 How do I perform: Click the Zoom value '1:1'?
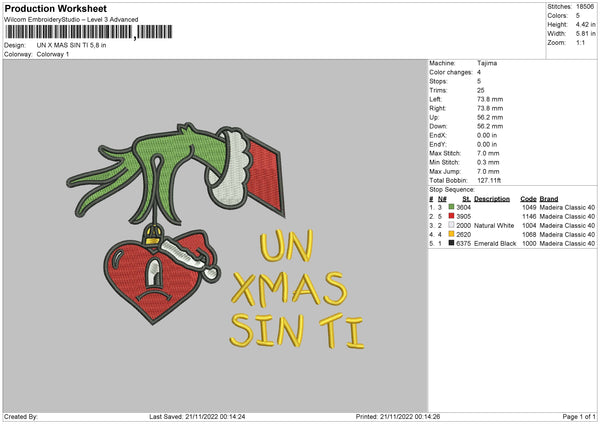580,43
